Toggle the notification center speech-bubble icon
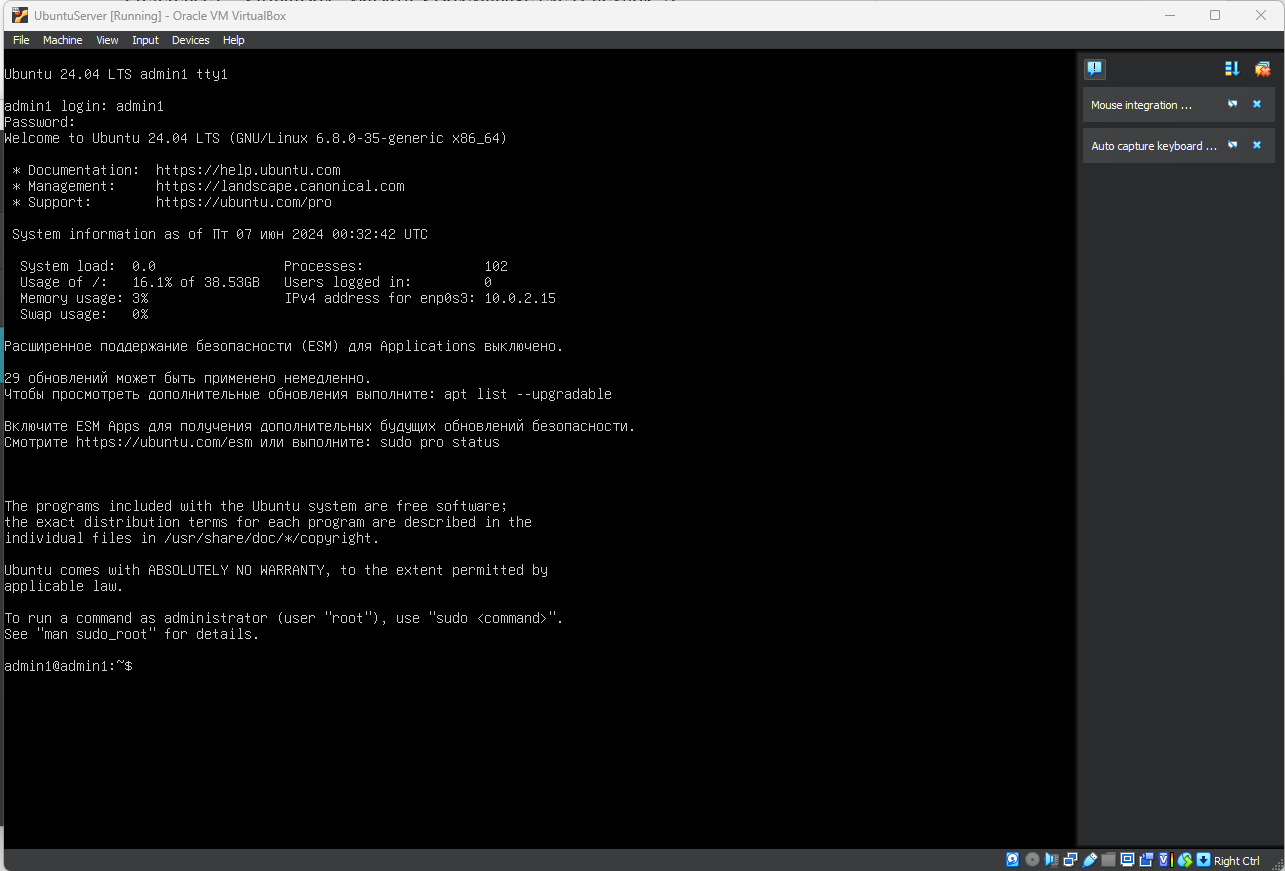Image resolution: width=1285 pixels, height=871 pixels. 1095,69
